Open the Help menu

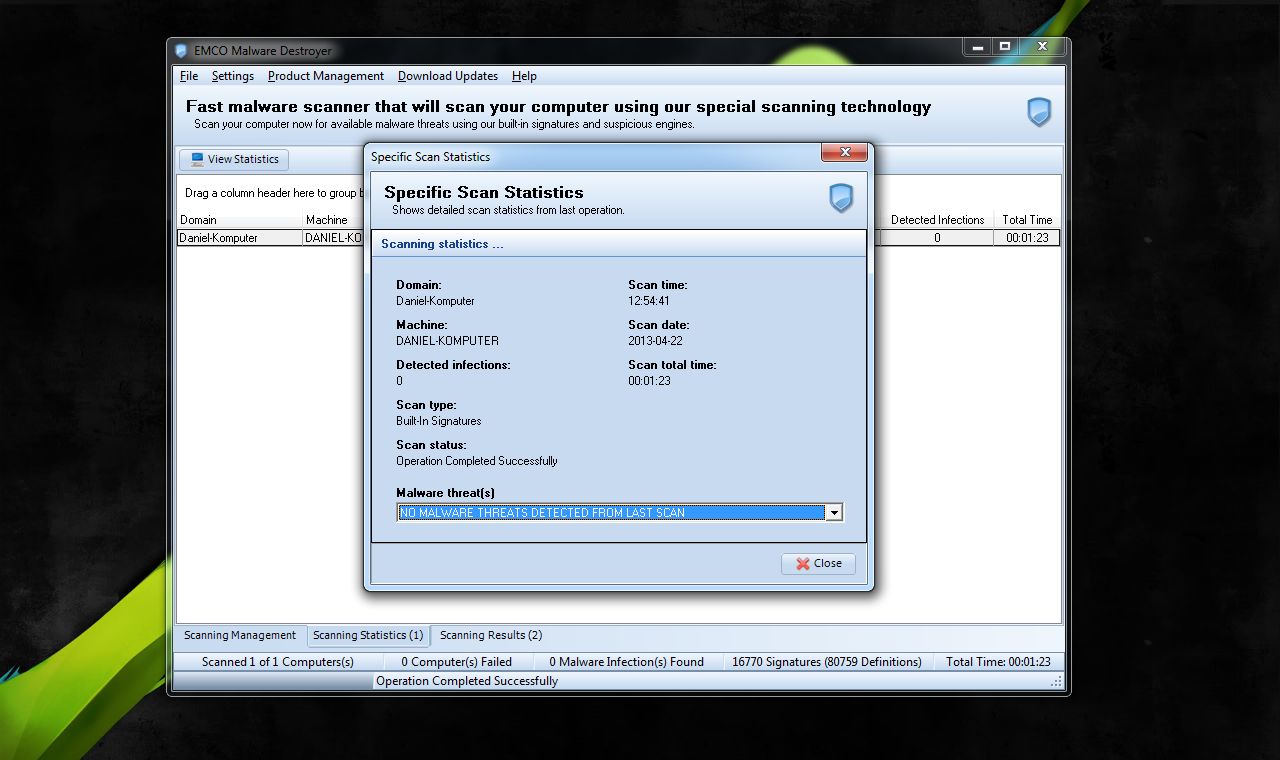click(524, 76)
